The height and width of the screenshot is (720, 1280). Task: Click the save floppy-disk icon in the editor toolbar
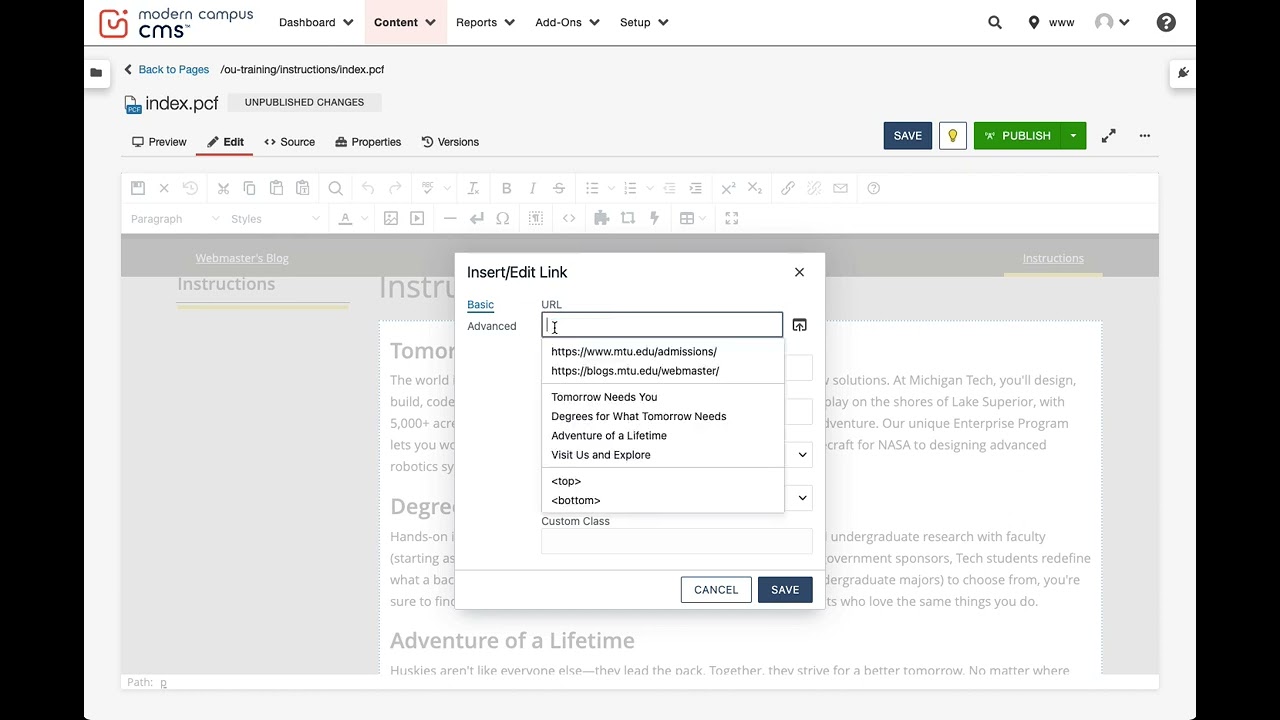pyautogui.click(x=138, y=188)
